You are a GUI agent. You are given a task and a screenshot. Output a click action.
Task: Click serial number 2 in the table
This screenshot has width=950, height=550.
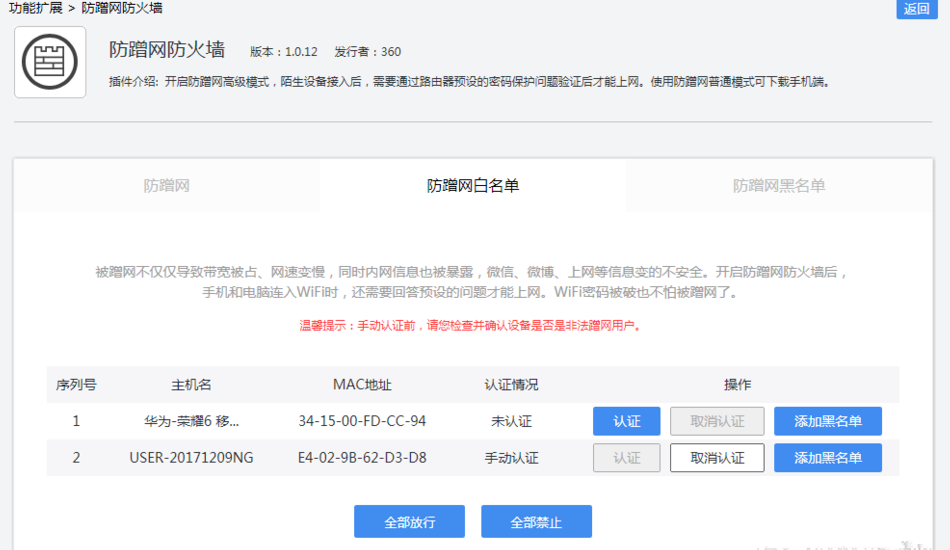pos(76,458)
